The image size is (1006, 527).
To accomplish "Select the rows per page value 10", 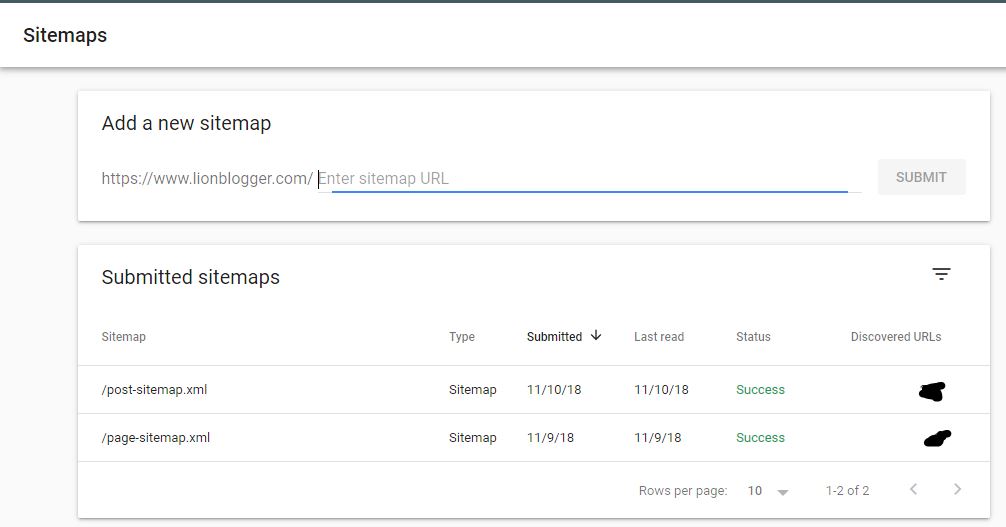I will point(755,491).
